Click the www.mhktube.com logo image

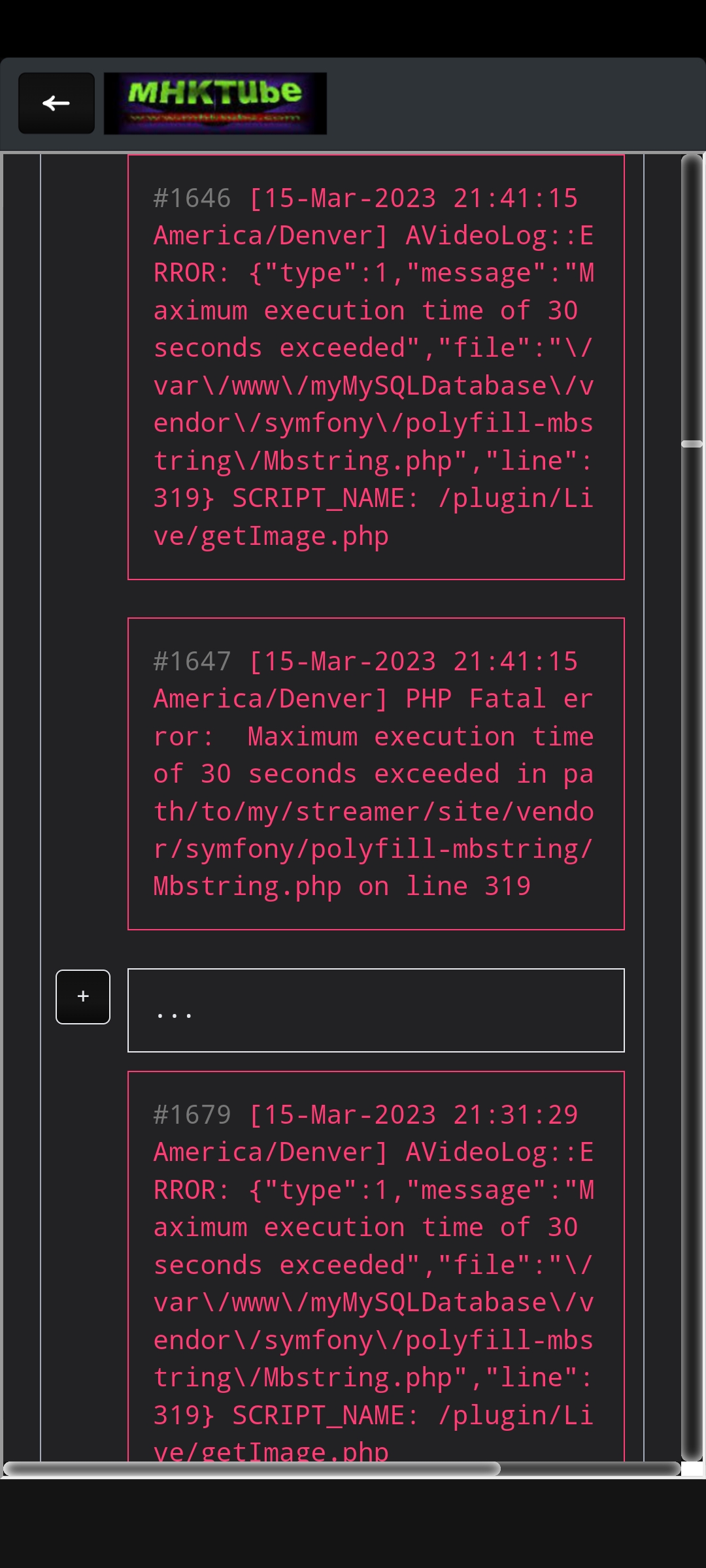pyautogui.click(x=215, y=102)
